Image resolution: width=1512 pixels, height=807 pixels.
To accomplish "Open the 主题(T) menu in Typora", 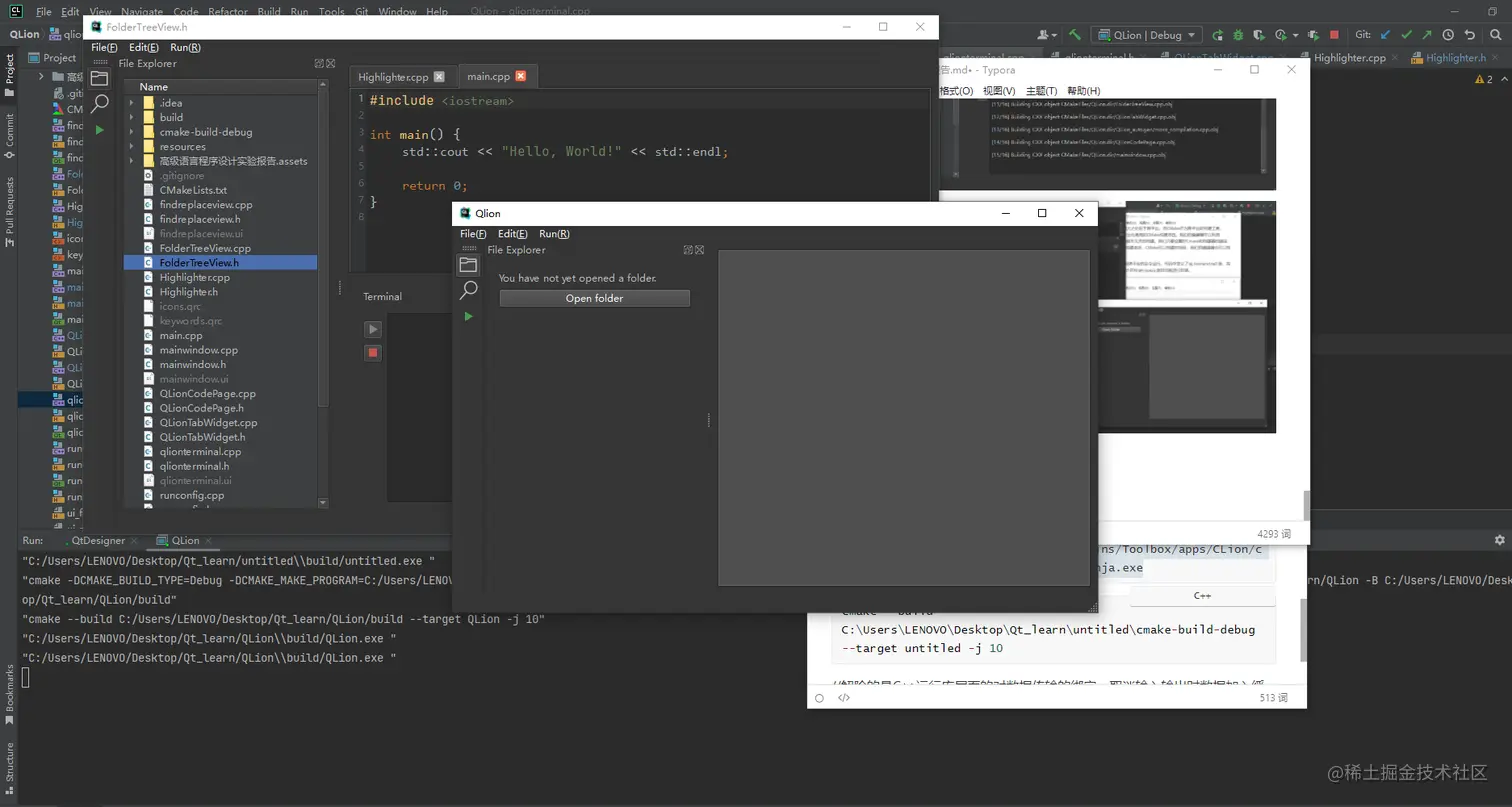I will tap(1041, 91).
